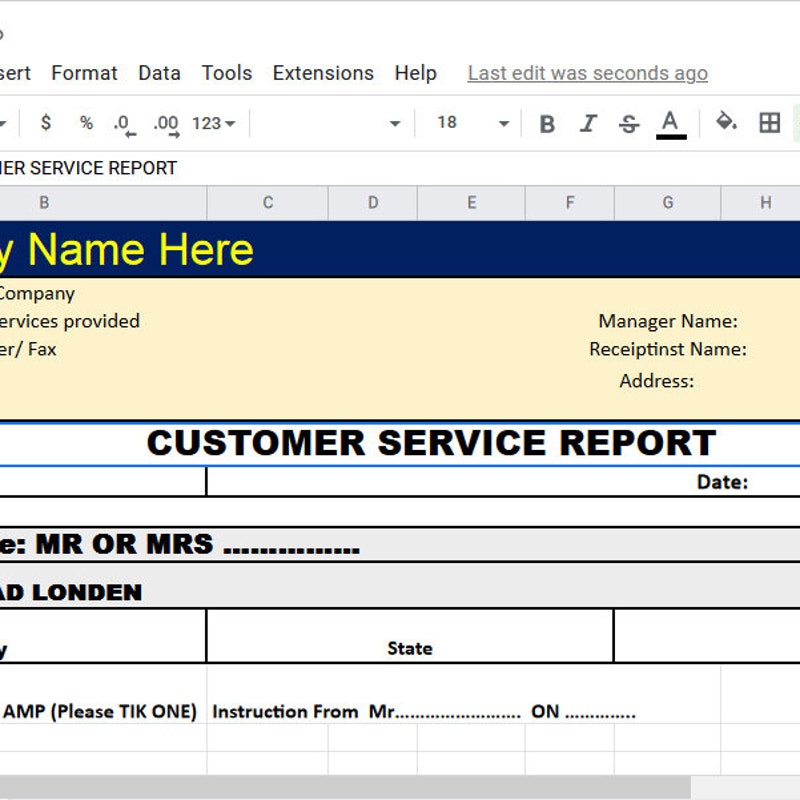Click 'Last edit was seconds ago' link

coord(587,73)
